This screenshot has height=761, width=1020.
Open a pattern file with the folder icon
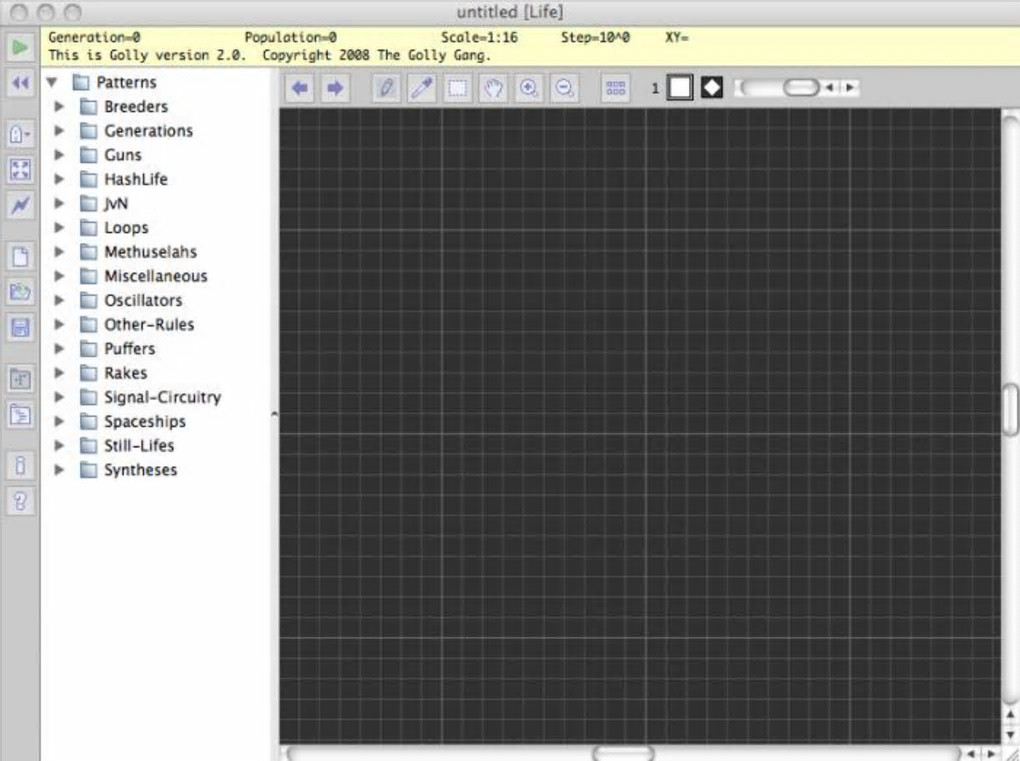click(x=20, y=291)
